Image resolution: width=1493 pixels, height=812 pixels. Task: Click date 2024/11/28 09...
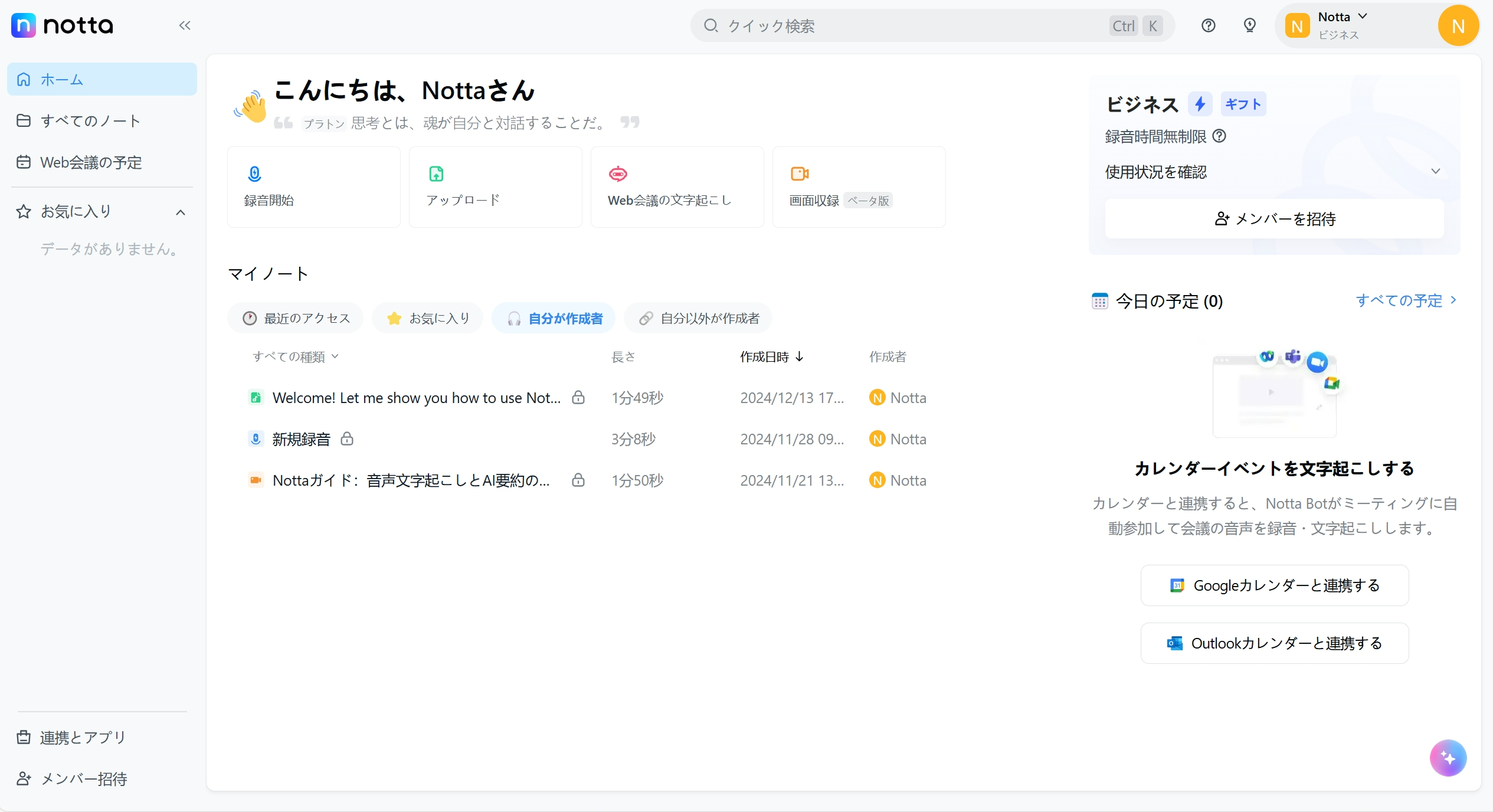(x=792, y=439)
